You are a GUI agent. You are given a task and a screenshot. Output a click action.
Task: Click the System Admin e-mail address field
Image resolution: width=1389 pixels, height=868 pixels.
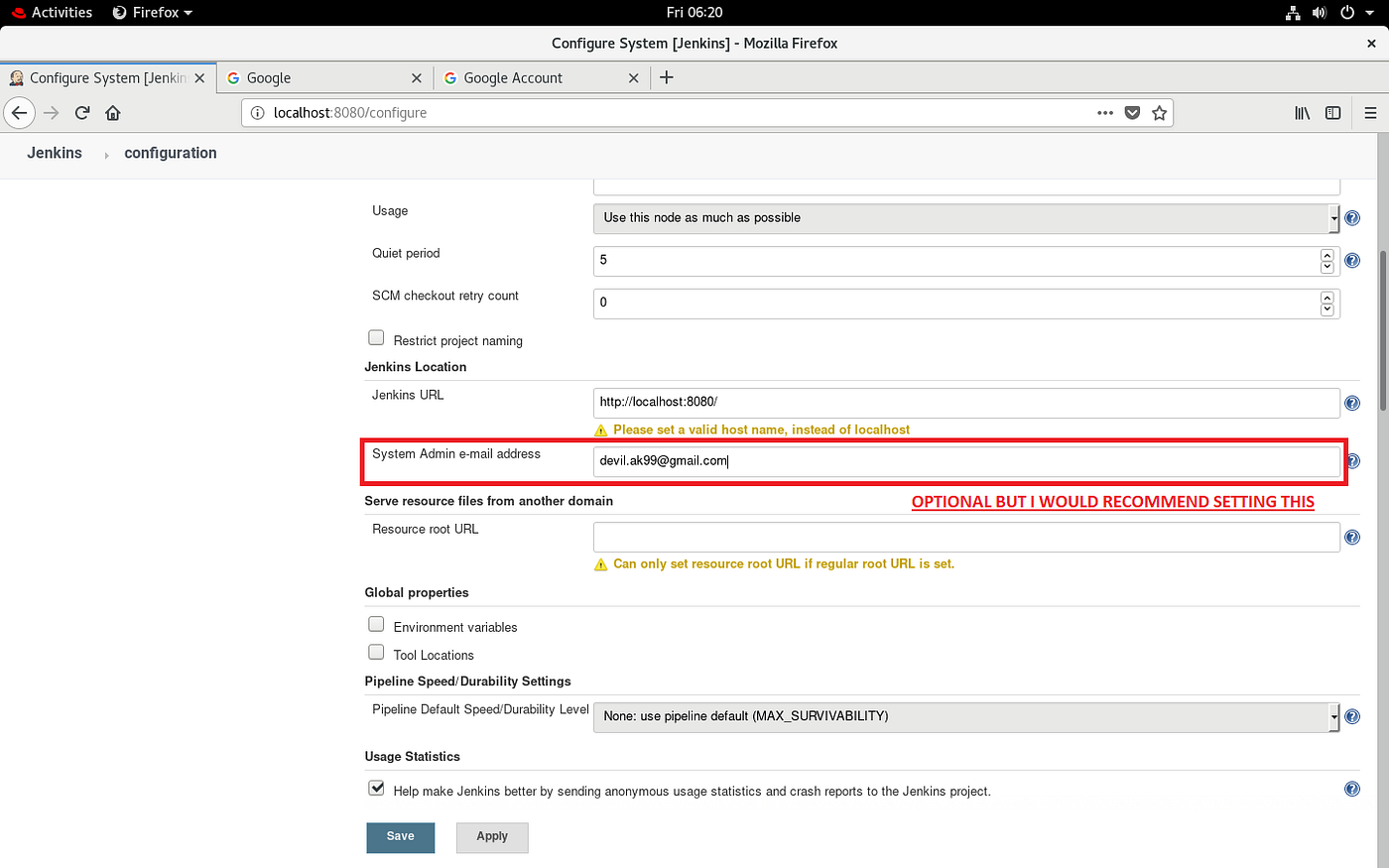click(966, 461)
